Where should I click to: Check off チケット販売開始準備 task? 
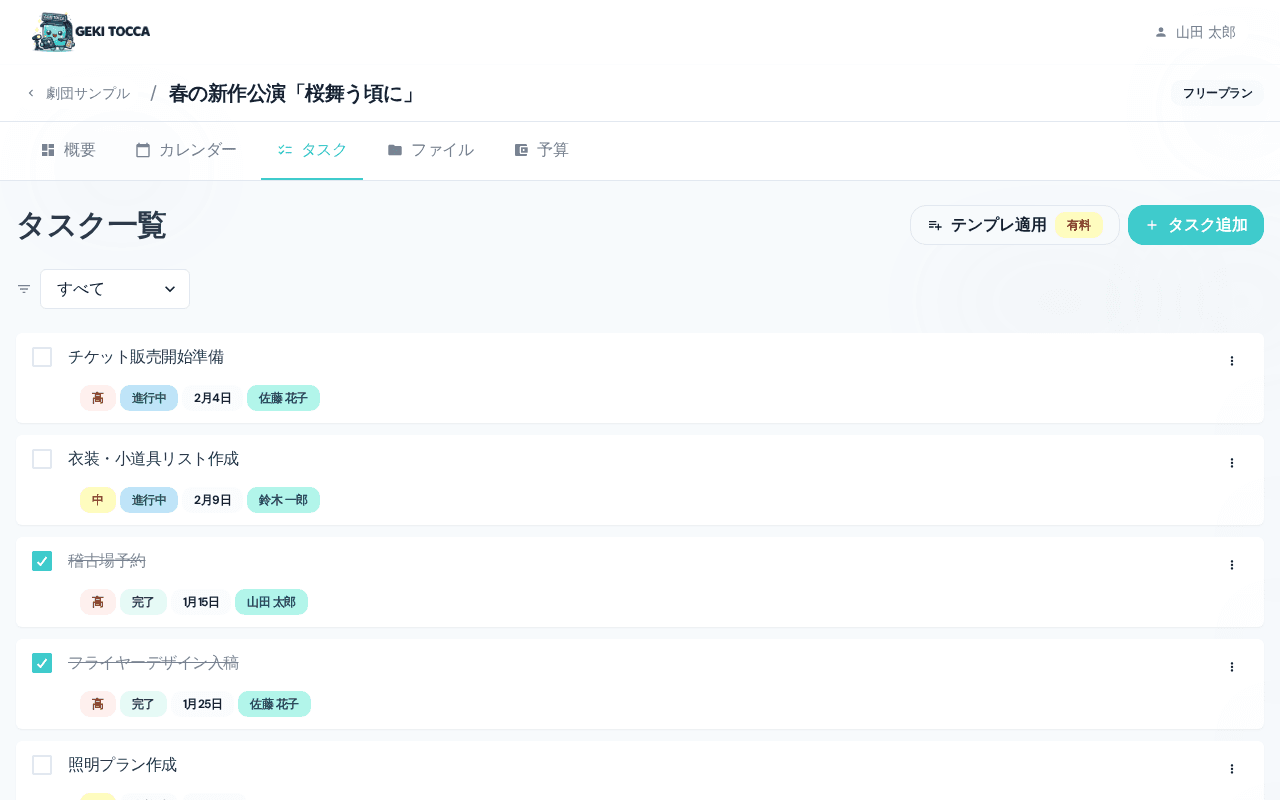coord(42,357)
